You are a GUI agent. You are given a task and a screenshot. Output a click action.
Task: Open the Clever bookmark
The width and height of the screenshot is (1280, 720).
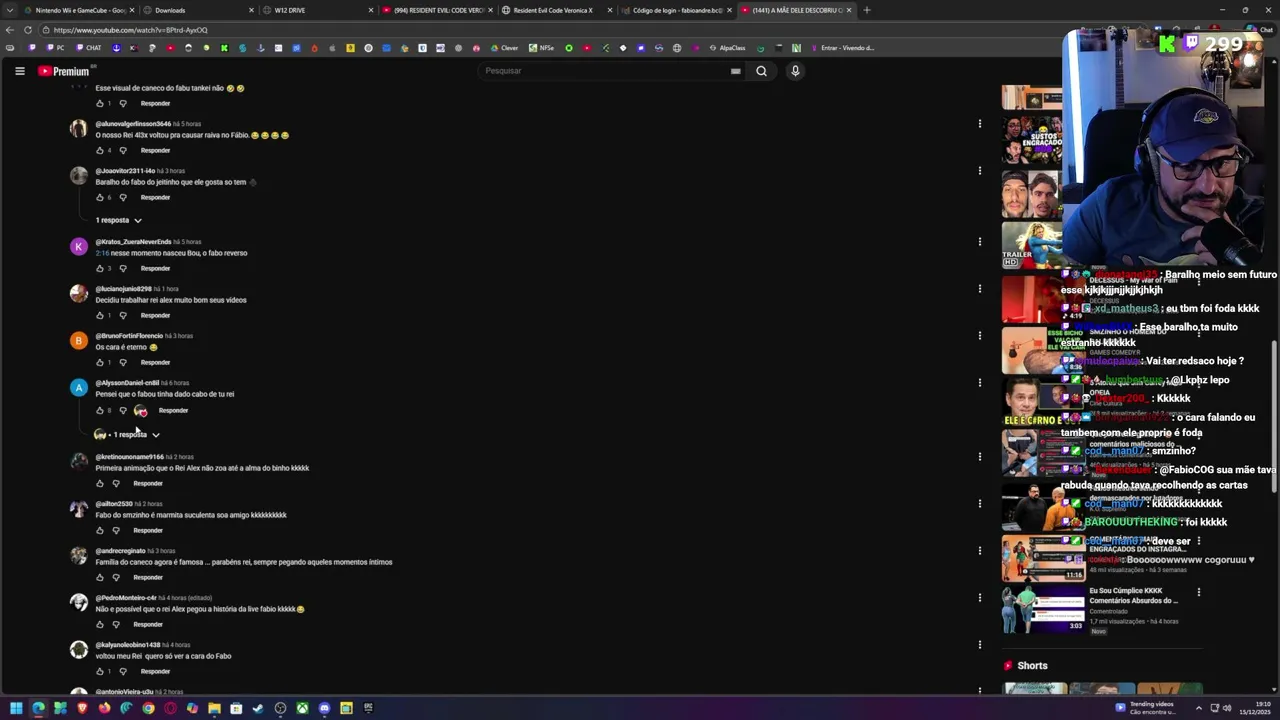[x=504, y=48]
